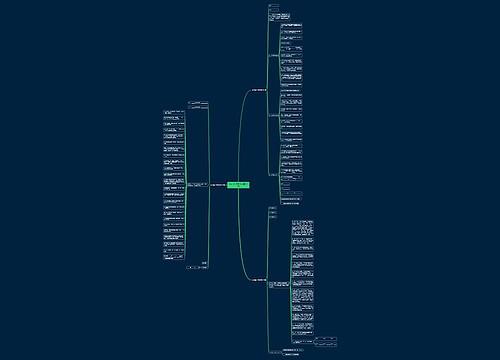Click the last leaf in the far-left column

(174, 257)
